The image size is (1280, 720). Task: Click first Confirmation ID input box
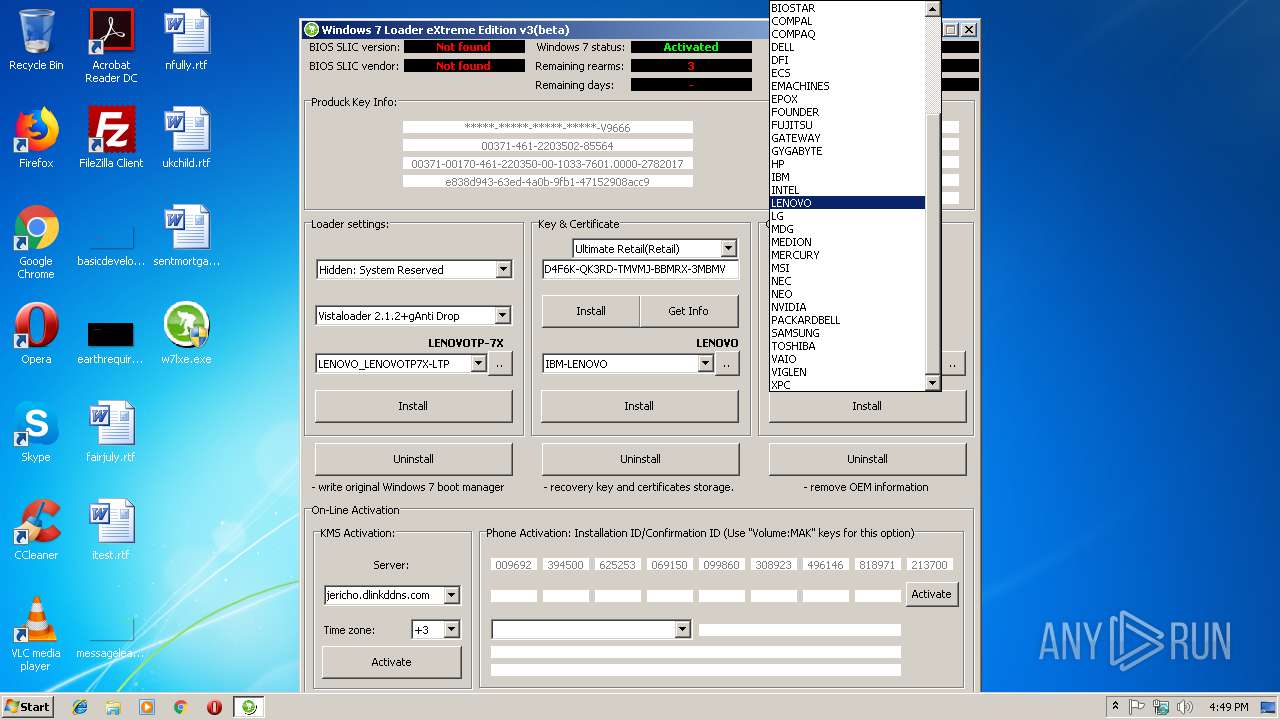tap(514, 595)
